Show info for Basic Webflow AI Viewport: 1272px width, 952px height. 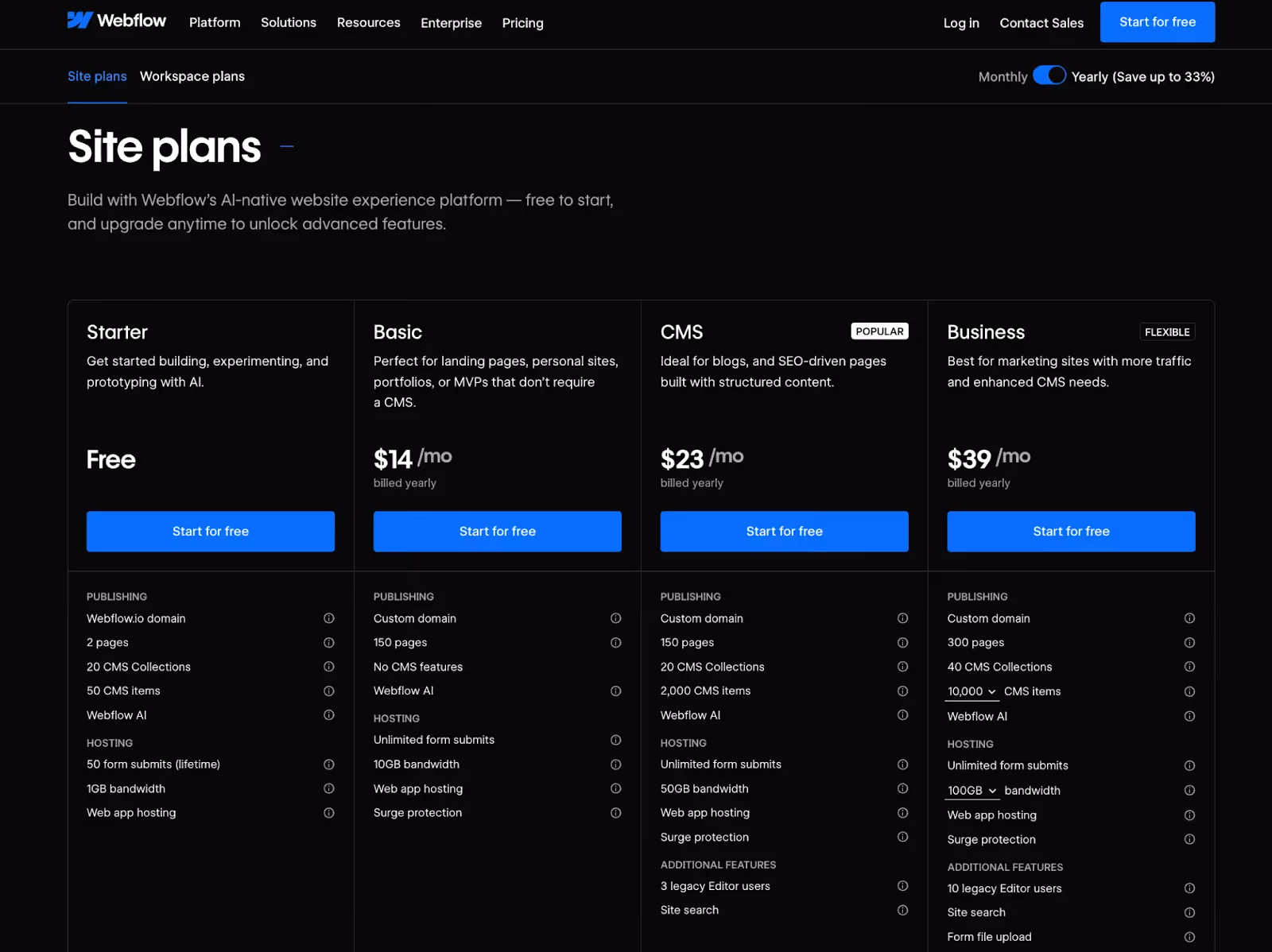point(616,691)
